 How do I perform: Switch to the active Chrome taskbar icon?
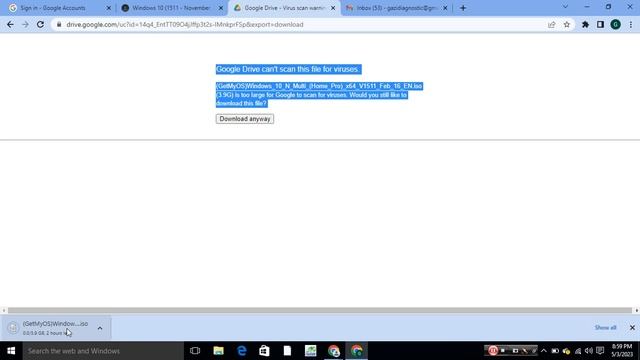pyautogui.click(x=357, y=351)
